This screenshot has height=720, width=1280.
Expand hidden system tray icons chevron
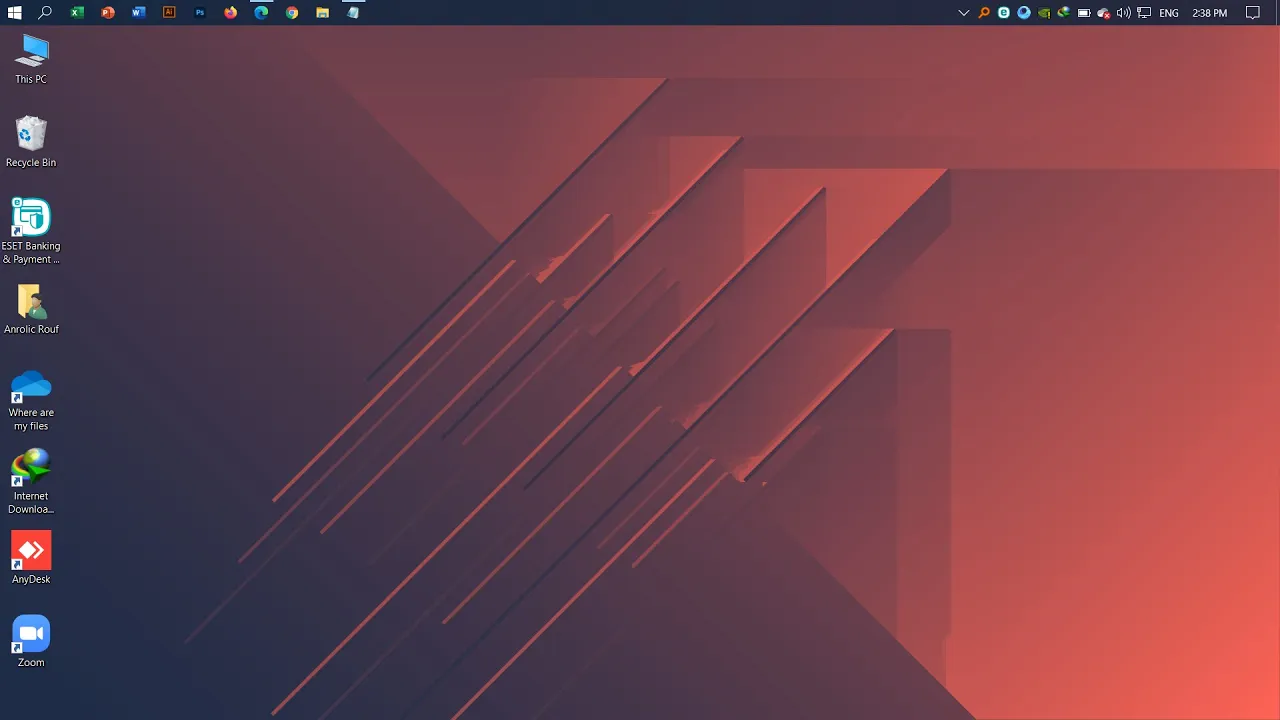(x=964, y=13)
